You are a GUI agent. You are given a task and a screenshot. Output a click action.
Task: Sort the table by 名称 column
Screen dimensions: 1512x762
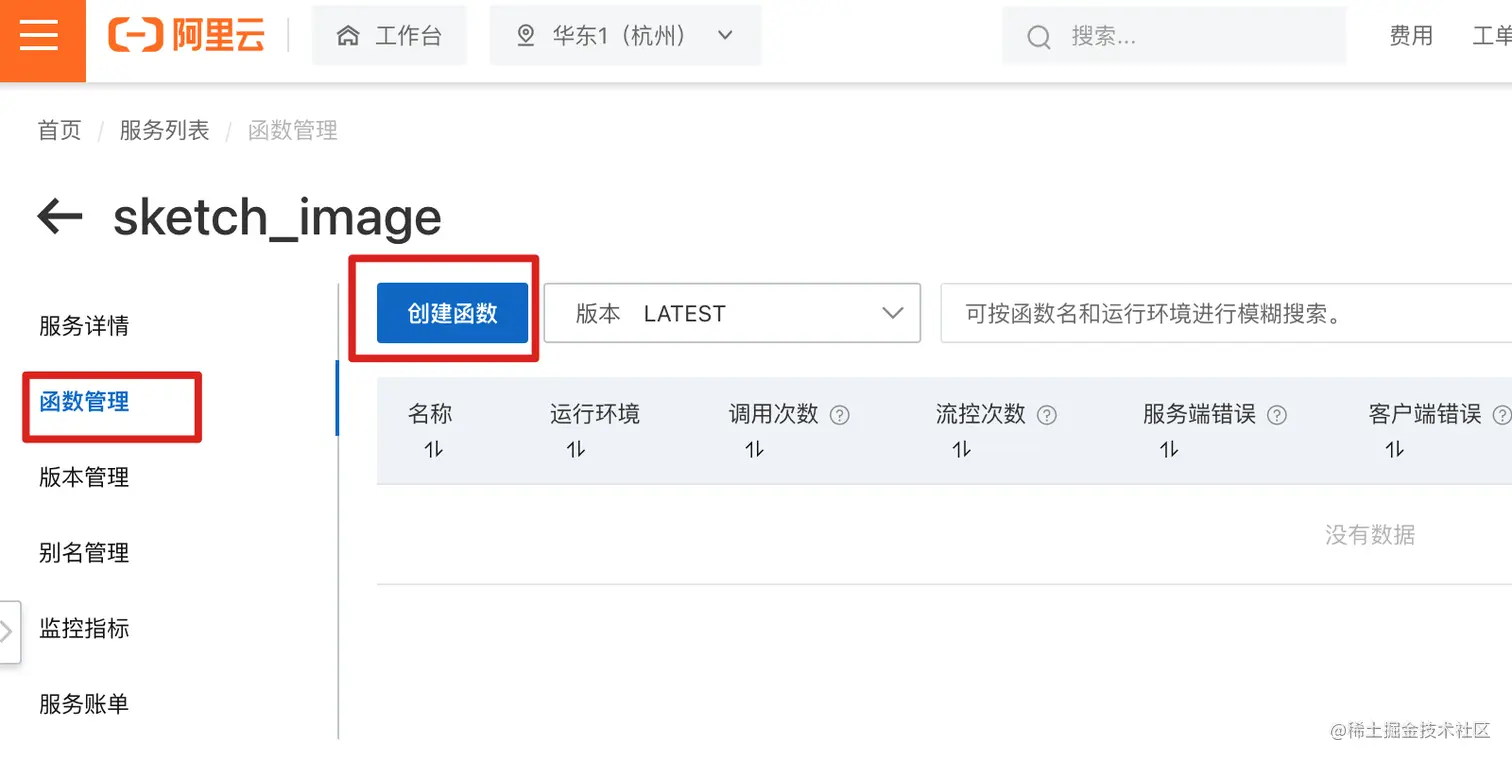point(433,450)
